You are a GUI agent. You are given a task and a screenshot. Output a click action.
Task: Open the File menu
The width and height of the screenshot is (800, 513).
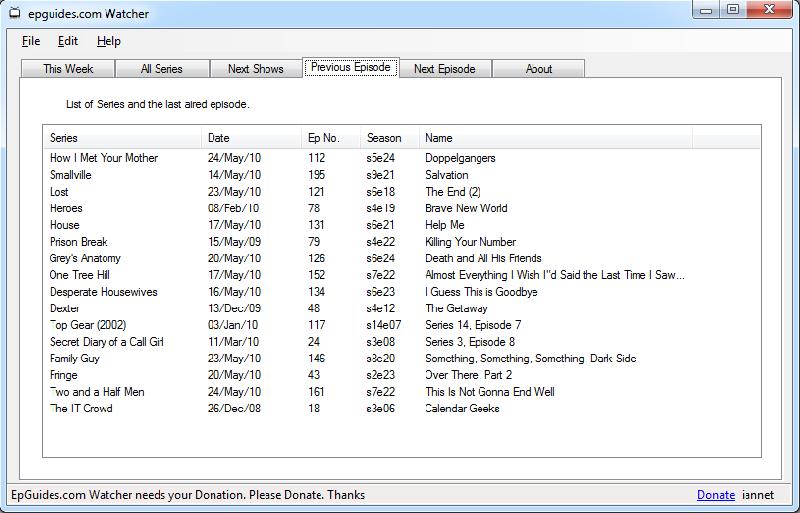31,41
